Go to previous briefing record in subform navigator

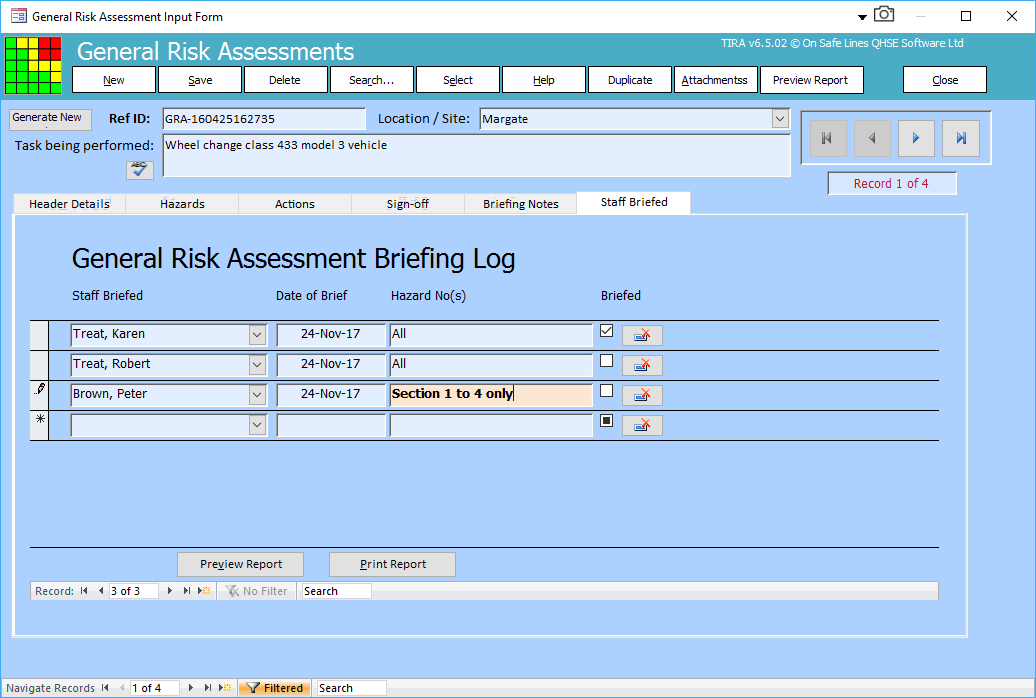click(x=100, y=591)
